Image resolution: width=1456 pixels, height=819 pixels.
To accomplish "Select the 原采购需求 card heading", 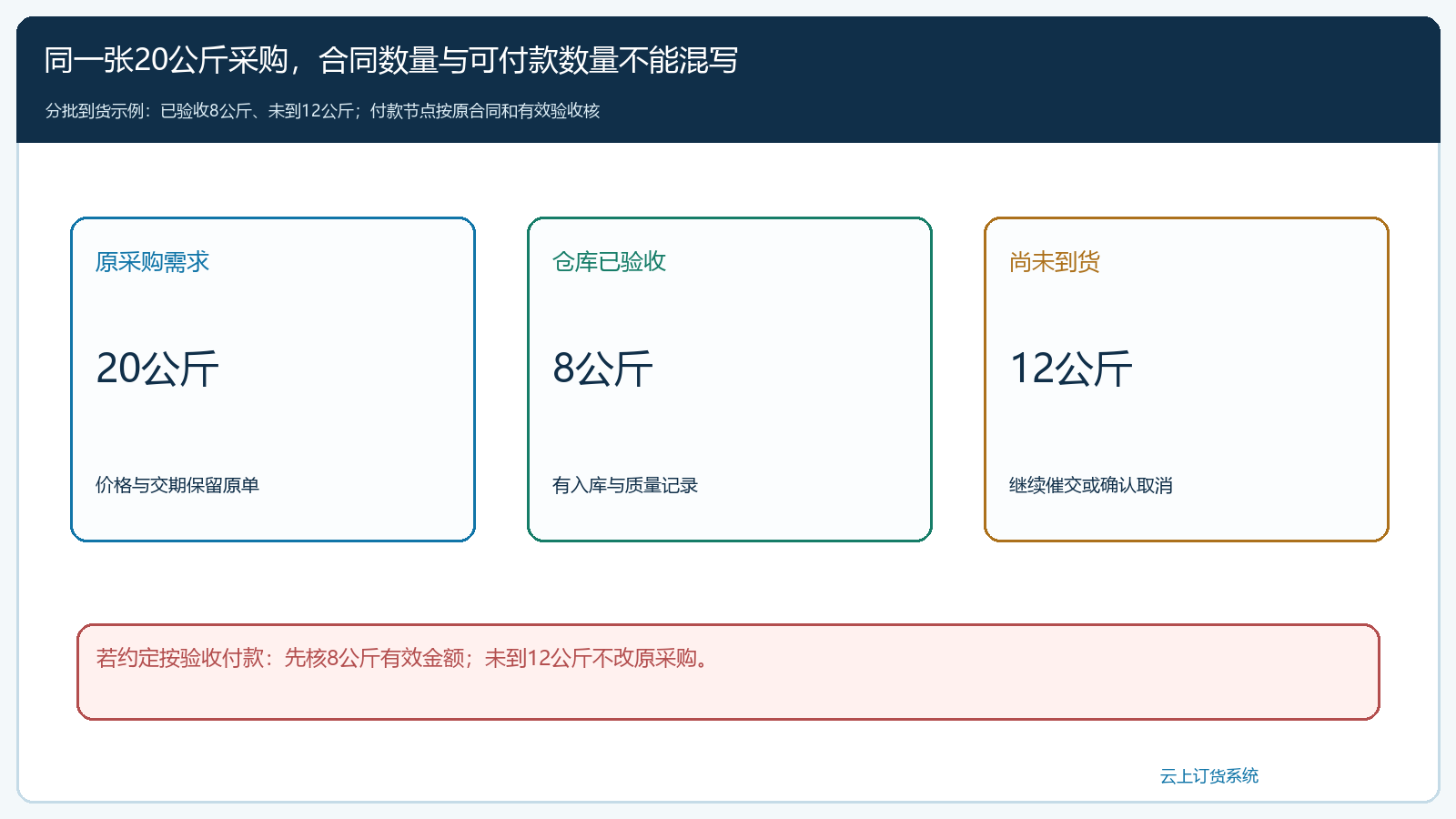I will (152, 262).
